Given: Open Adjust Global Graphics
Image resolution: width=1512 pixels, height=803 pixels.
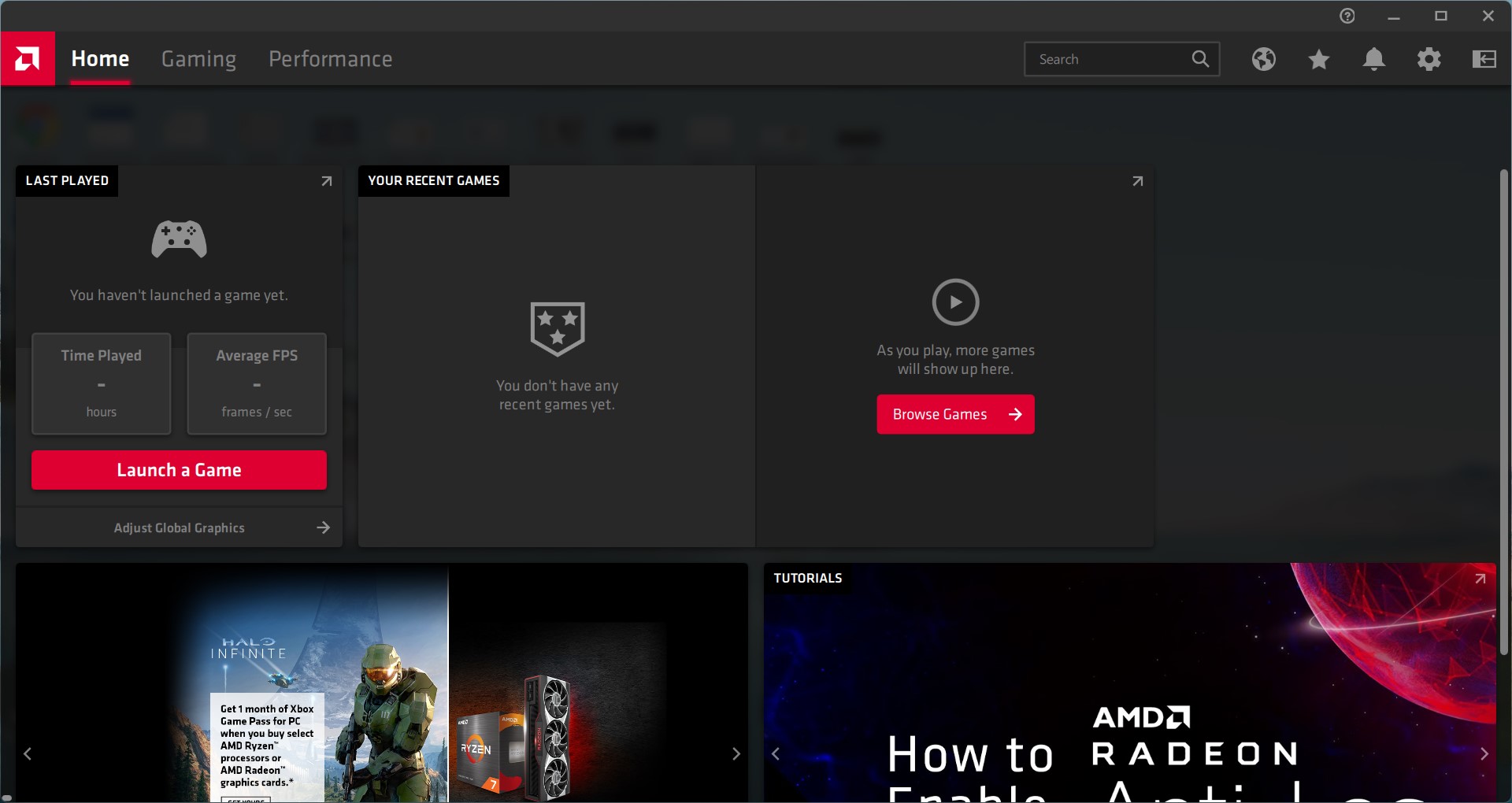Looking at the screenshot, I should 179,527.
